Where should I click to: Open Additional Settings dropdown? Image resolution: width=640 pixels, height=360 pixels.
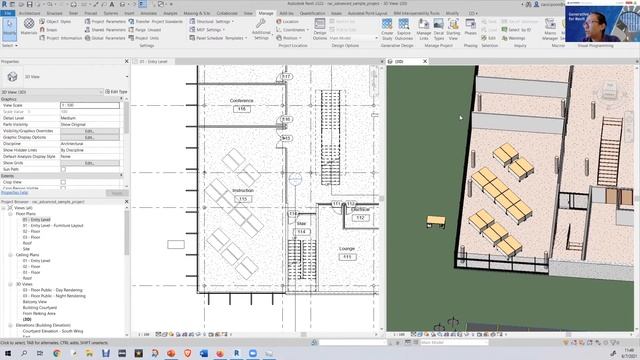point(261,29)
